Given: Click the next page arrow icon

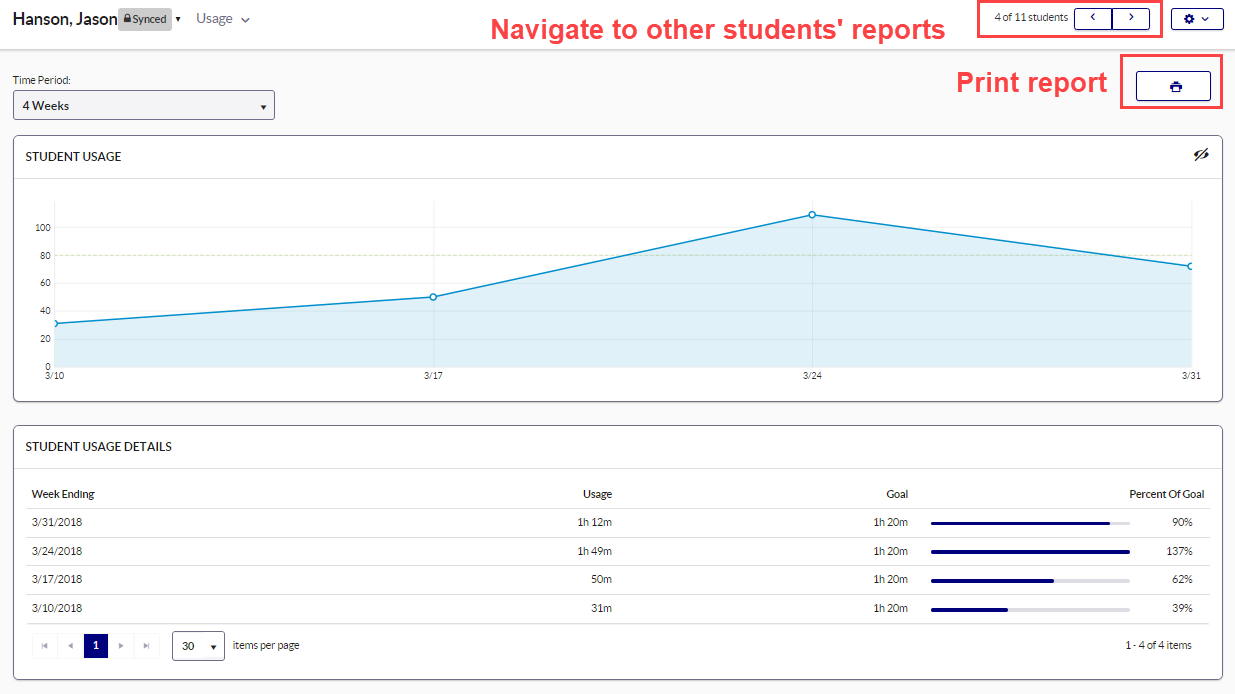Looking at the screenshot, I should 120,645.
